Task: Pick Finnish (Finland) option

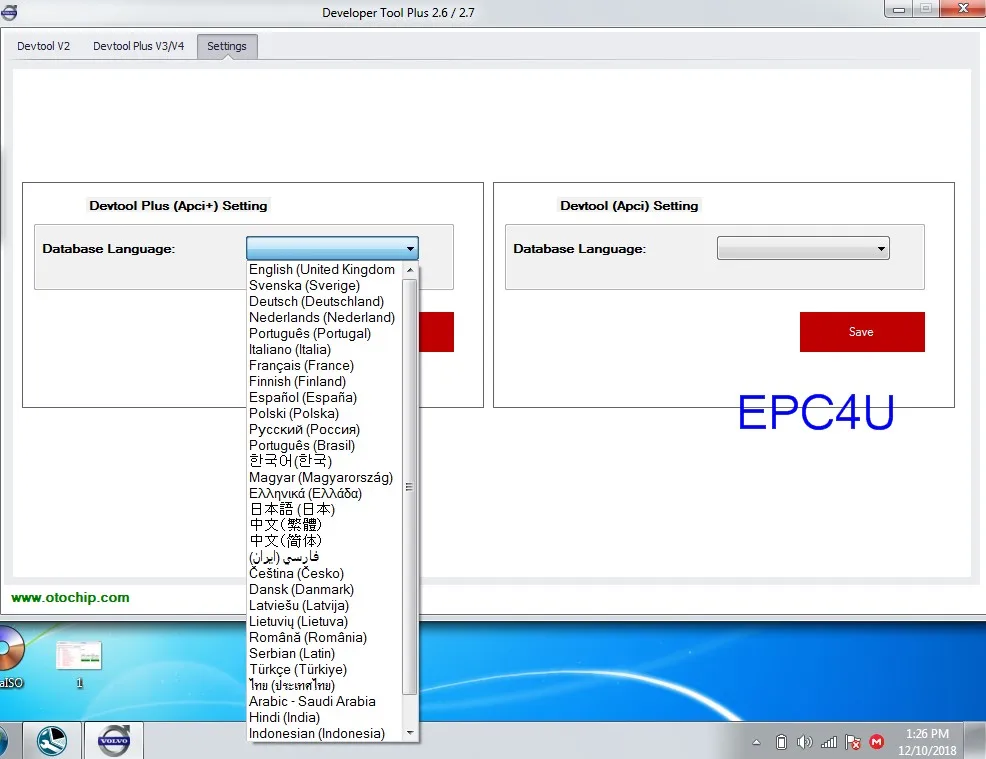Action: [324, 381]
